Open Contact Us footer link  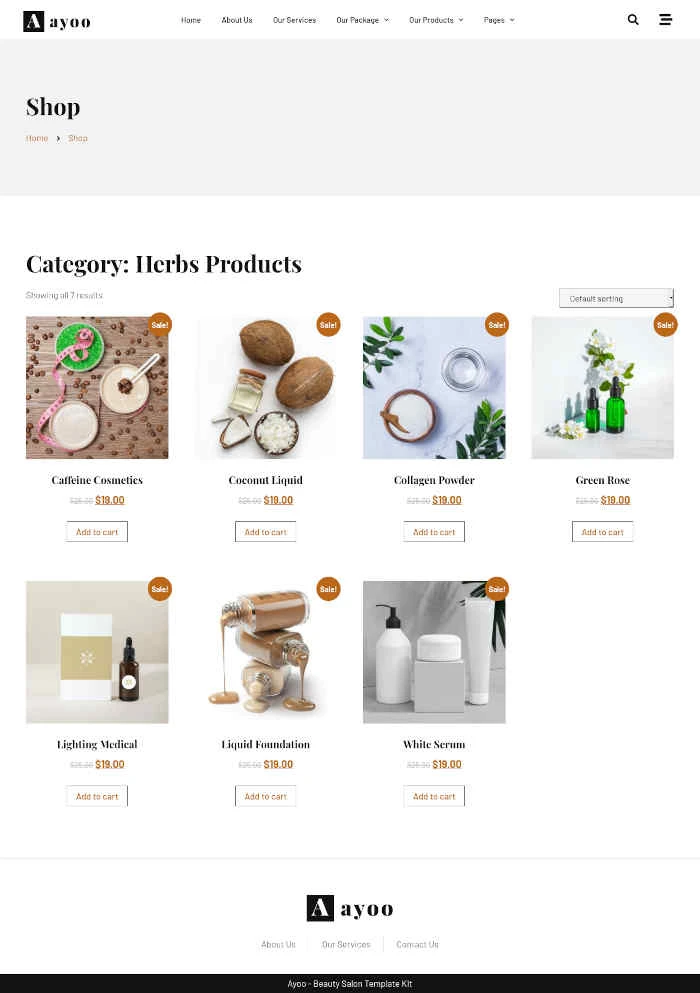417,944
